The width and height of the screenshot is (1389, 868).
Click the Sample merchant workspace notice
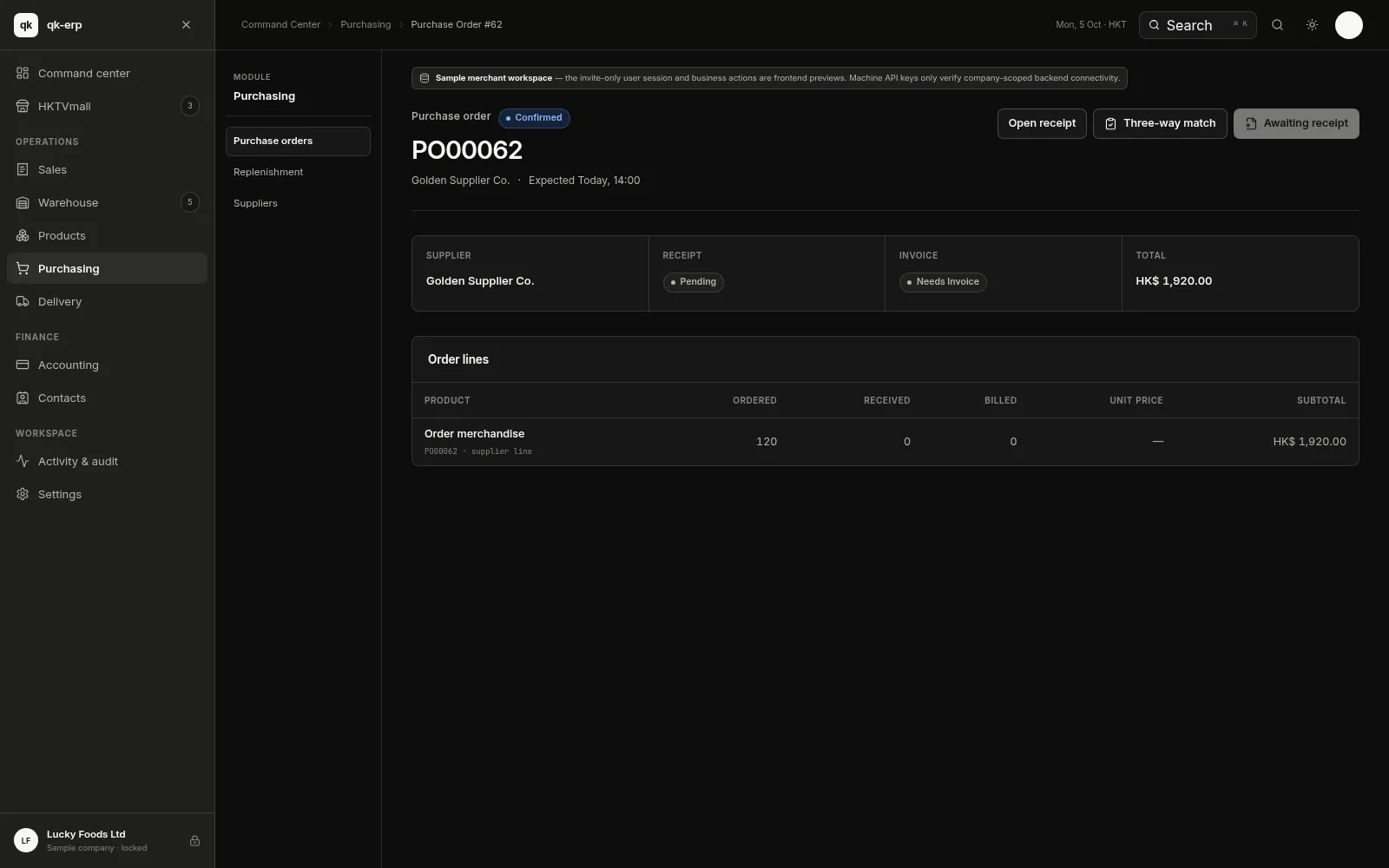coord(769,78)
